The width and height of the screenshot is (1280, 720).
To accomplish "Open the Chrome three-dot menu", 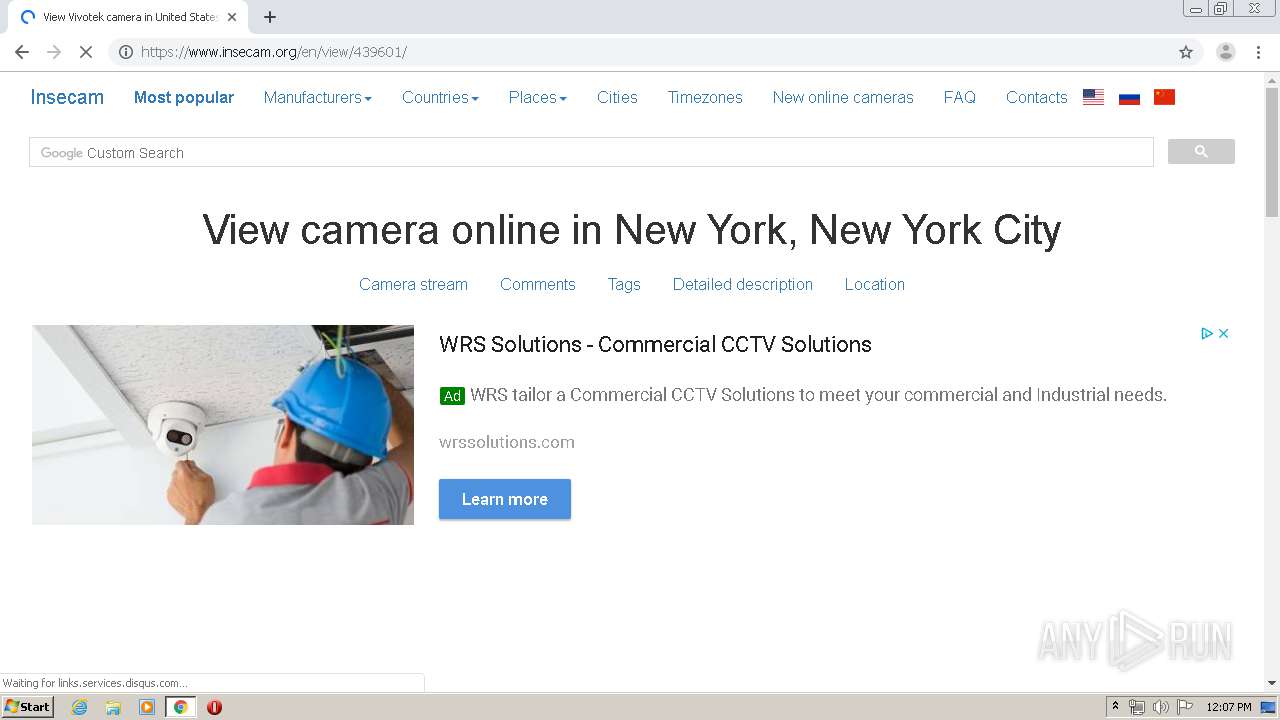I will click(1258, 52).
